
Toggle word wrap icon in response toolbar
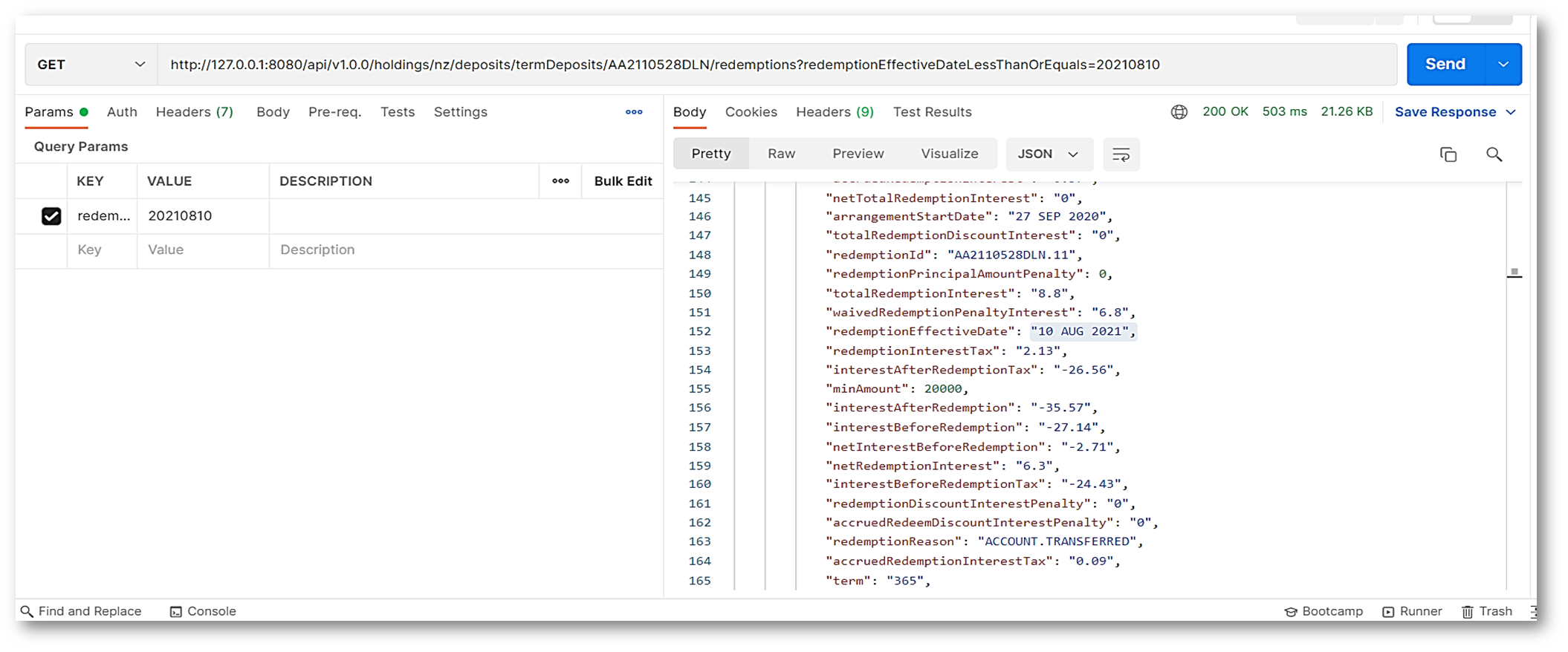[x=1121, y=154]
